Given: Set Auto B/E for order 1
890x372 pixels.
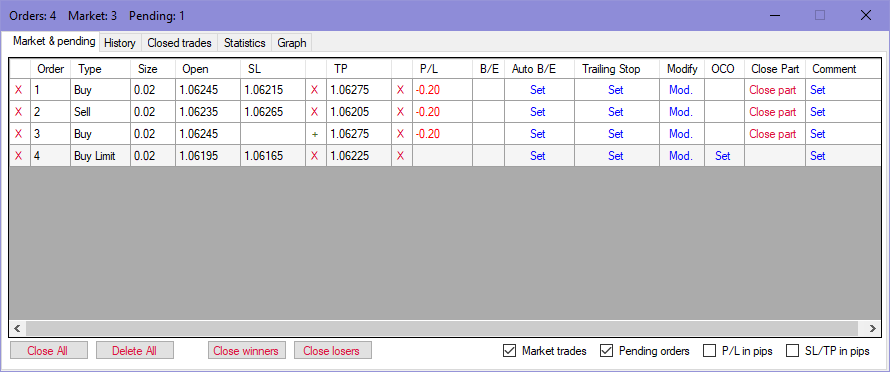Looking at the screenshot, I should point(538,90).
